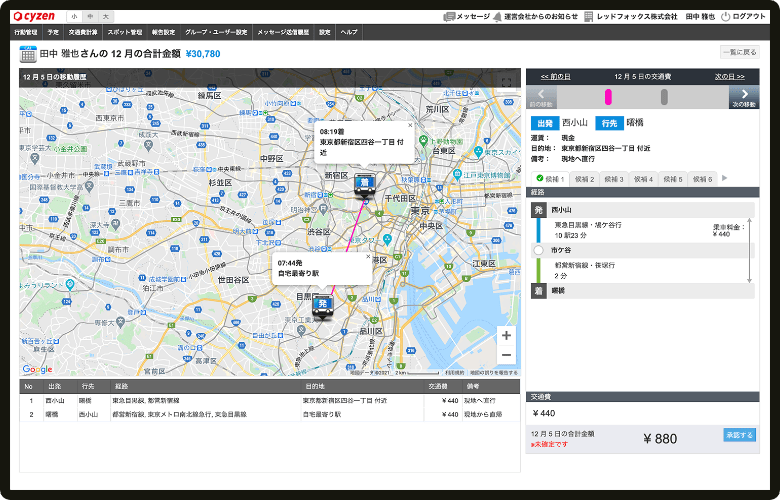Select medium font size 中
Screen dimensions: 780x500
91,17
